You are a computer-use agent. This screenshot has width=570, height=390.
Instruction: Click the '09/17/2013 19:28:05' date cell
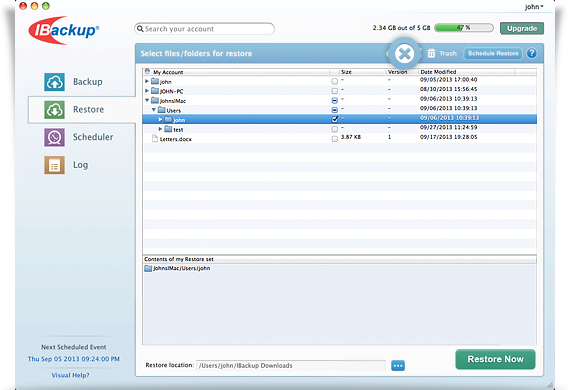(x=449, y=137)
